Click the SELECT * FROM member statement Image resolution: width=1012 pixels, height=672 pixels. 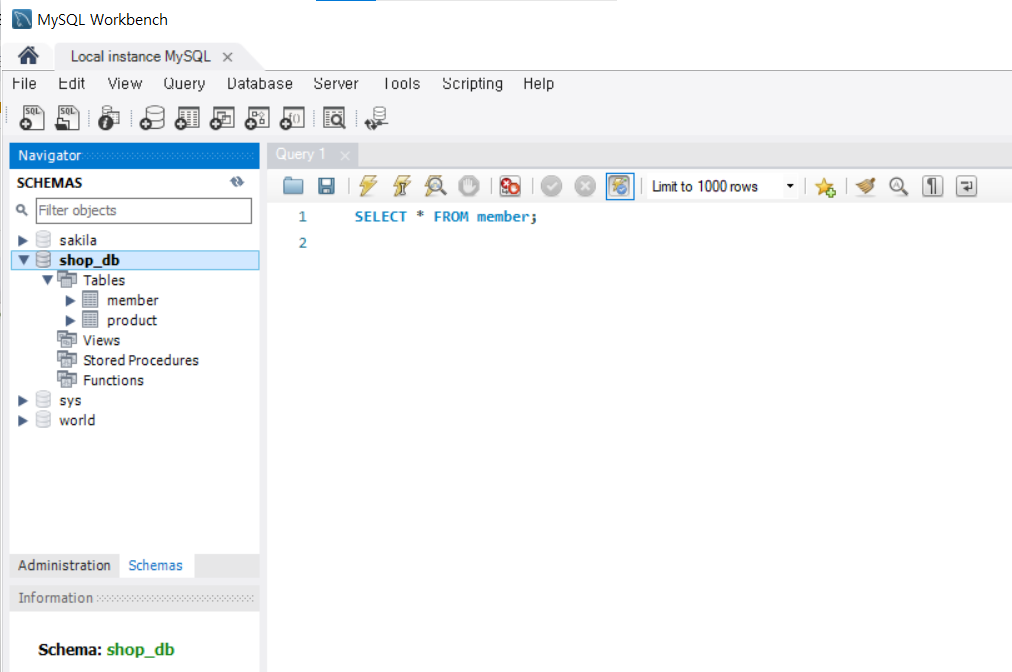click(445, 217)
